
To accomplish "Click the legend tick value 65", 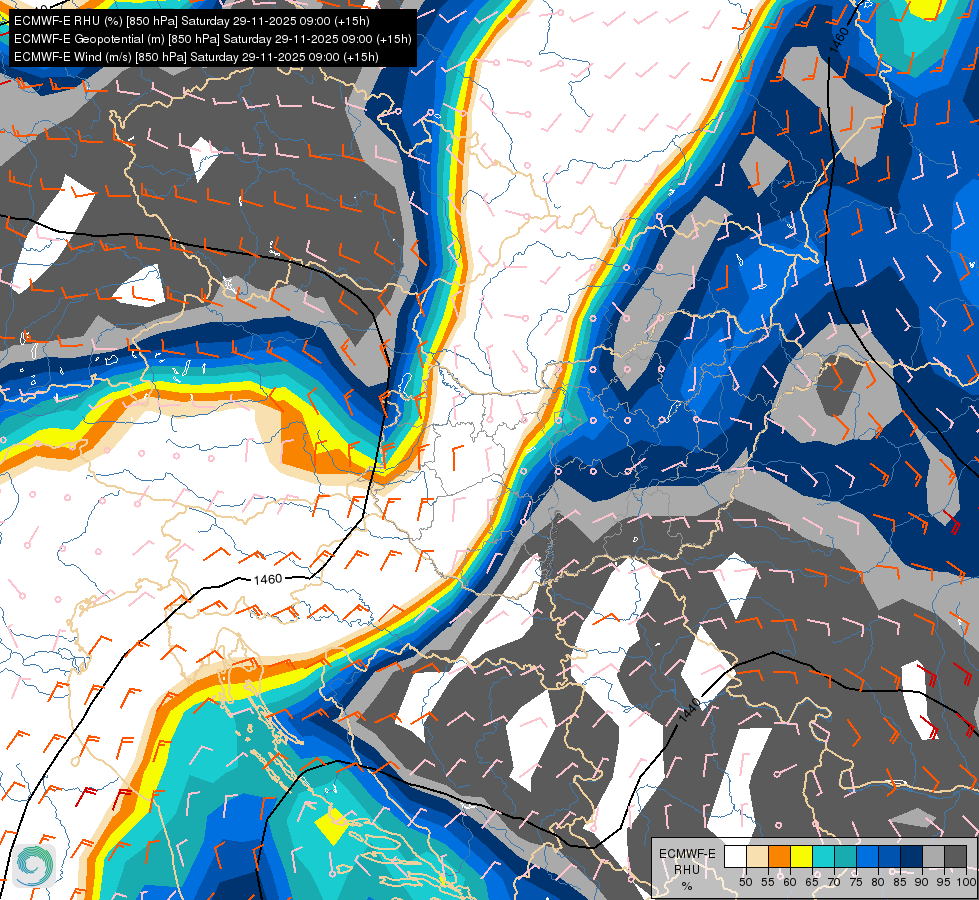I will 812,882.
